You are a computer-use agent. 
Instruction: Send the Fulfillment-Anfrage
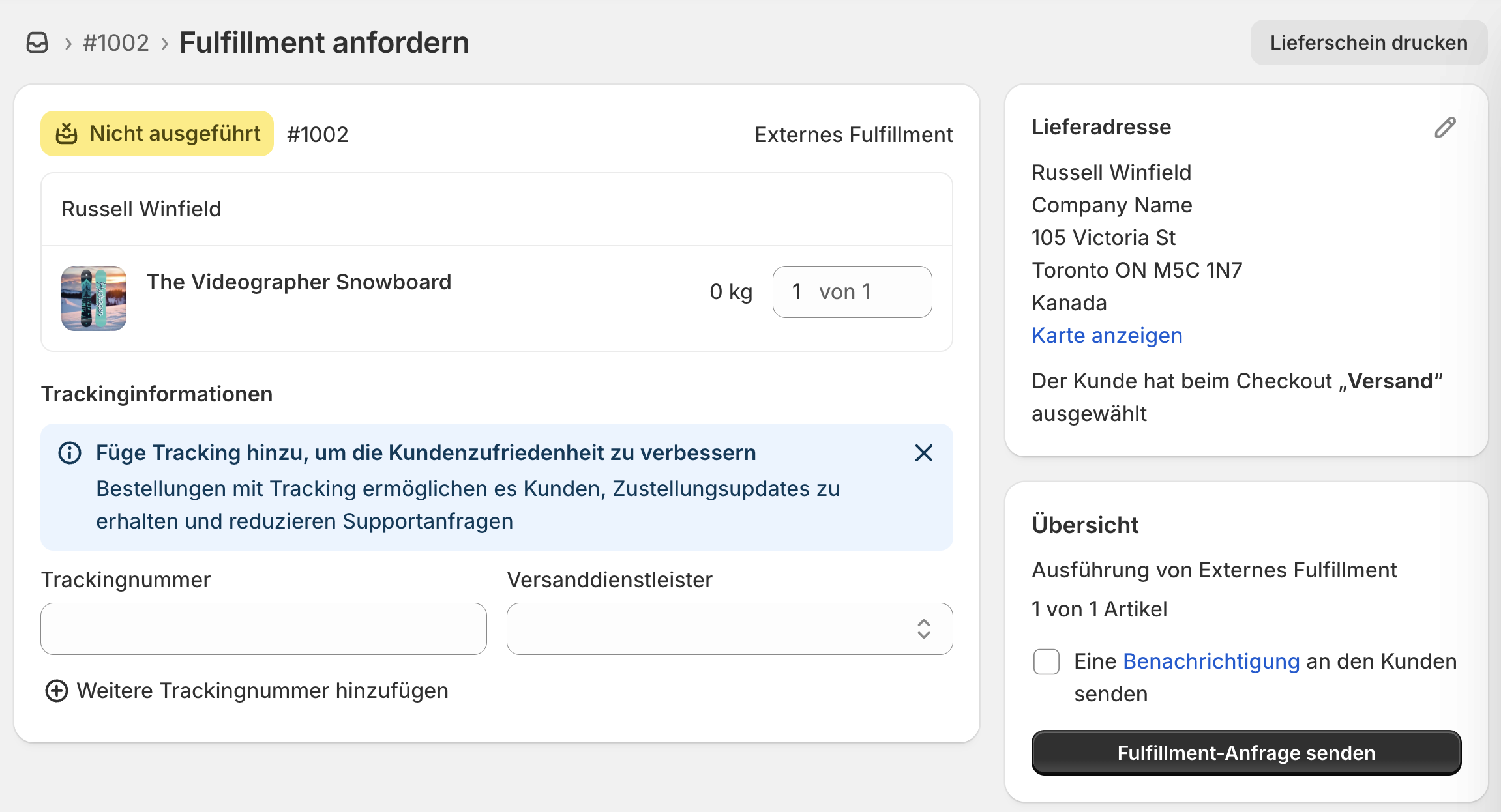coord(1245,753)
